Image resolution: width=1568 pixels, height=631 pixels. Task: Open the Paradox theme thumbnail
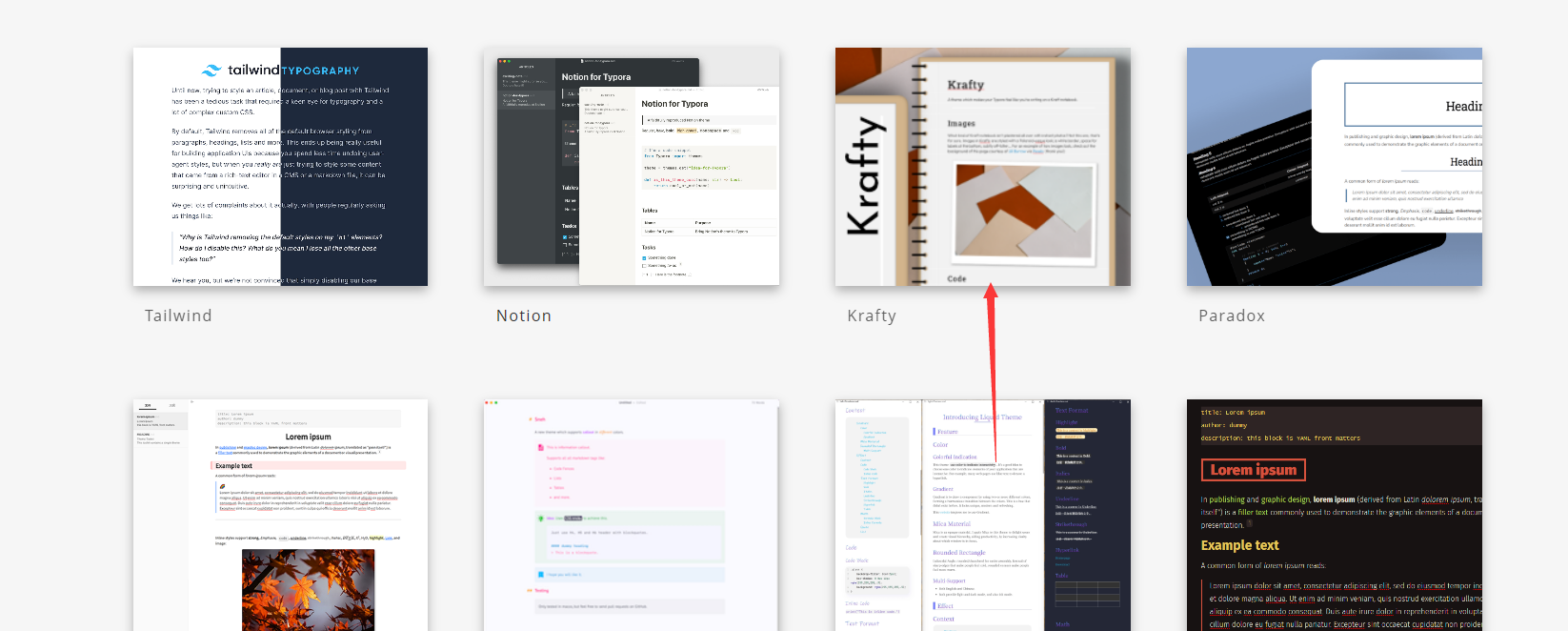point(1335,167)
